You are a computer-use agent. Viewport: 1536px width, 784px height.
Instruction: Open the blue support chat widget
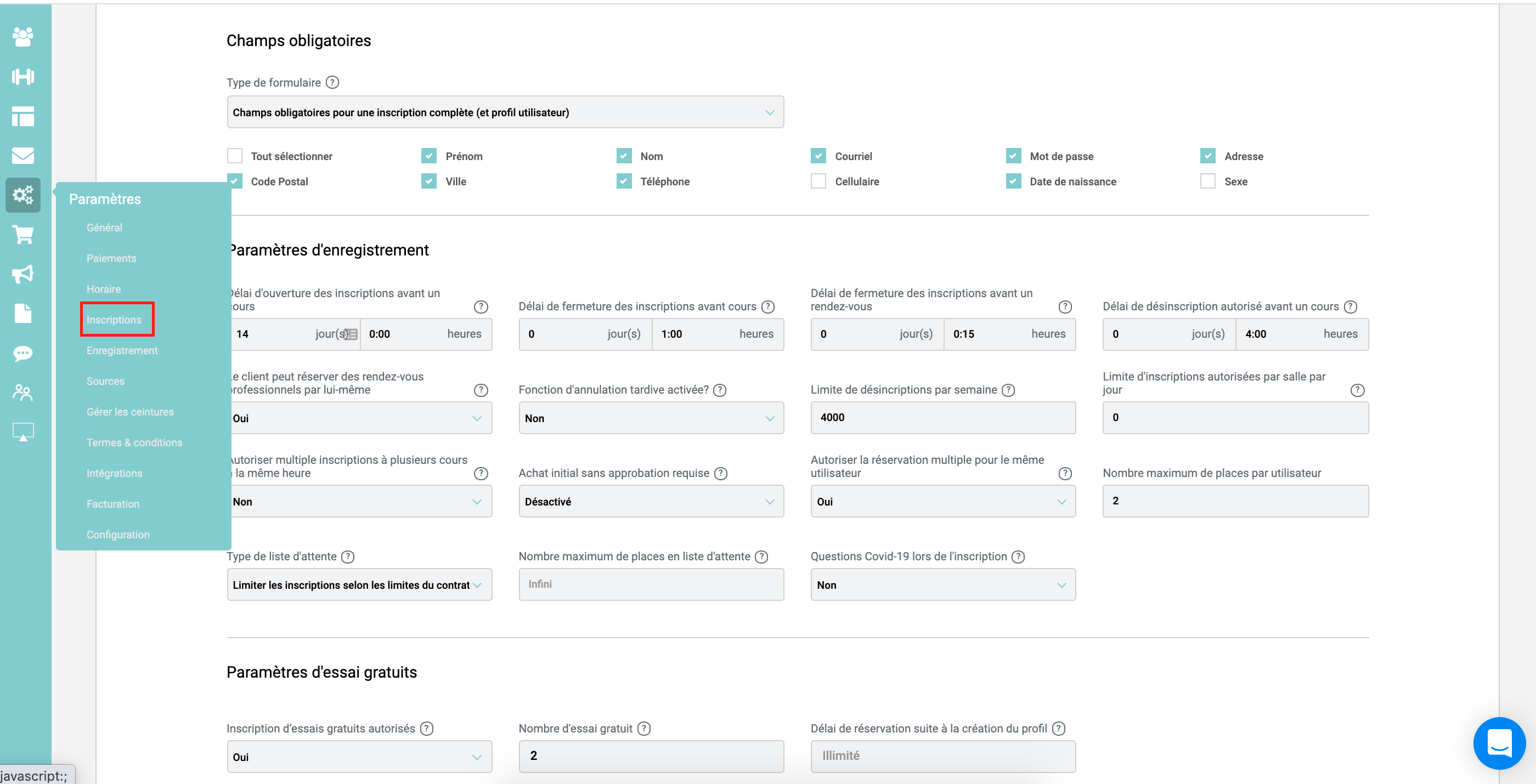pyautogui.click(x=1499, y=743)
